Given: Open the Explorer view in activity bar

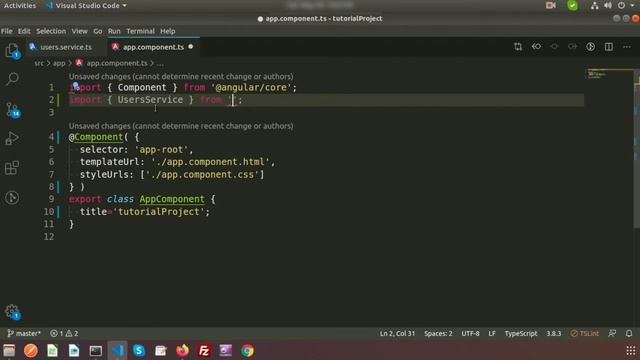Looking at the screenshot, I should click(x=12, y=51).
